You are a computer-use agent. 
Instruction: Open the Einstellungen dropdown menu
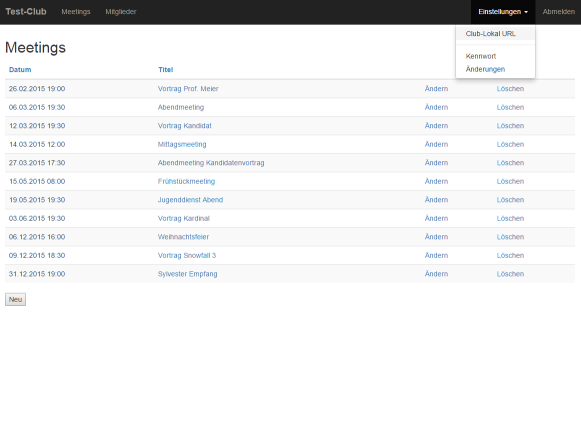tap(503, 12)
